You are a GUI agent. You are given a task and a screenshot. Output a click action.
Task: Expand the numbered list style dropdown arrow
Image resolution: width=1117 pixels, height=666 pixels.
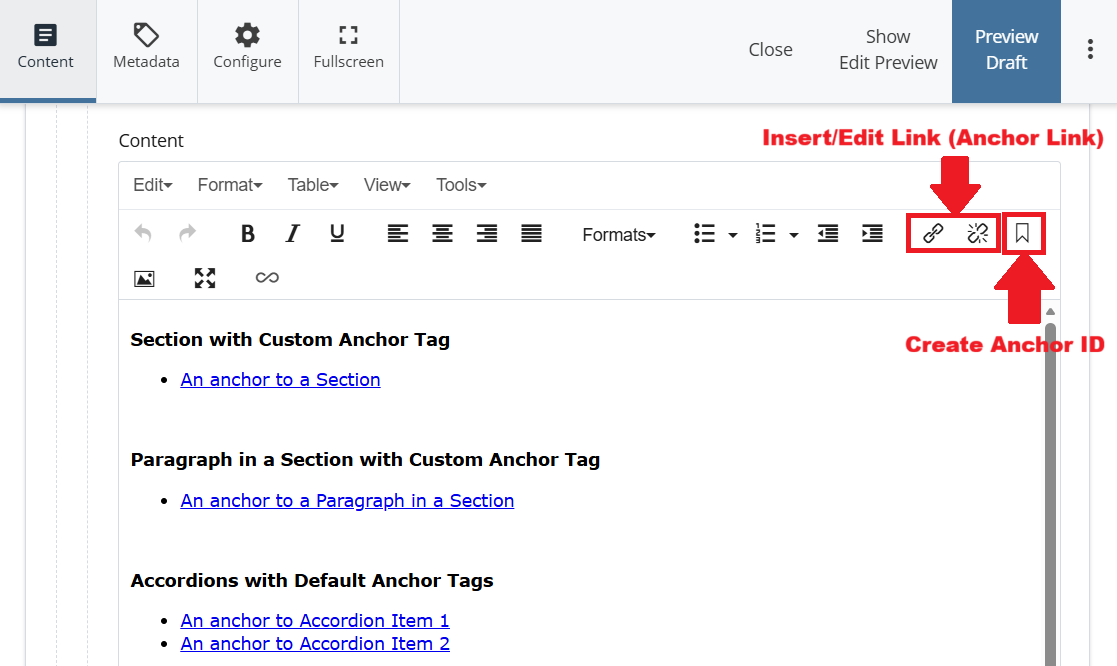[794, 235]
